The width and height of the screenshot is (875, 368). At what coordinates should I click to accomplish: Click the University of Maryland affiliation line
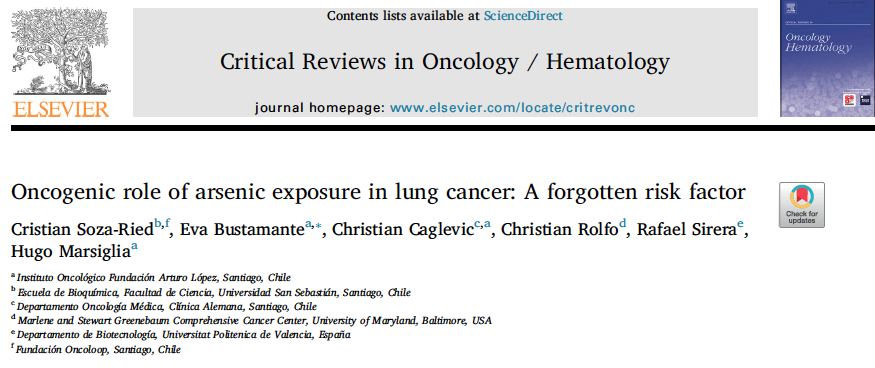tap(251, 321)
